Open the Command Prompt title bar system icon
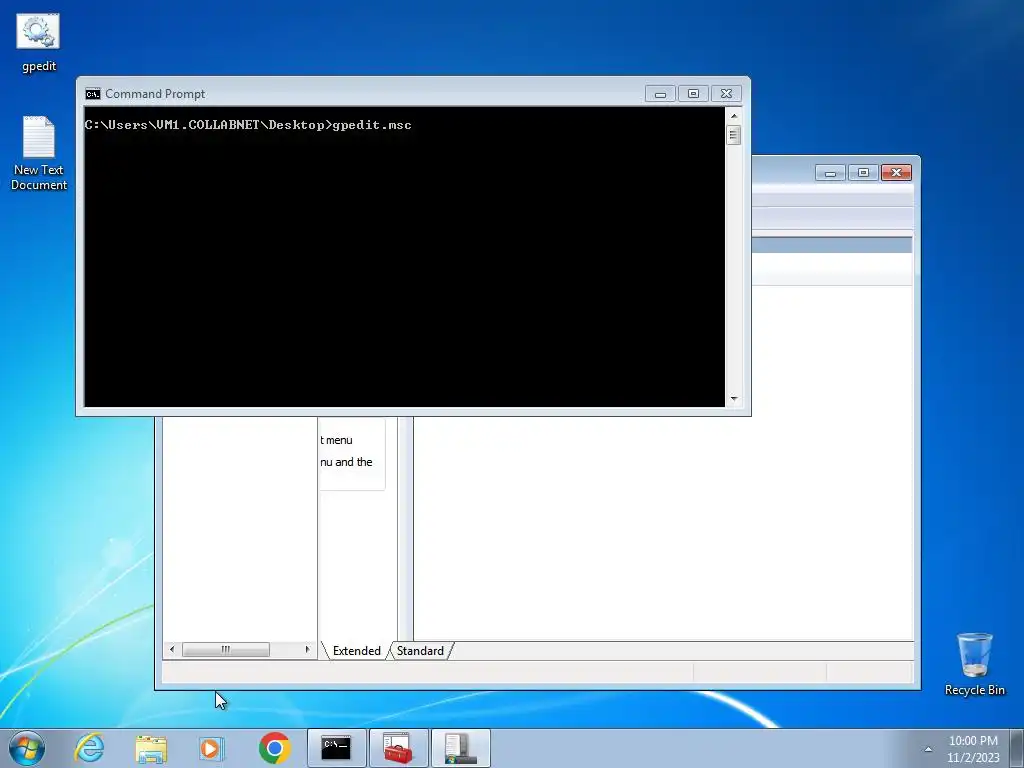The width and height of the screenshot is (1024, 768). coord(93,94)
